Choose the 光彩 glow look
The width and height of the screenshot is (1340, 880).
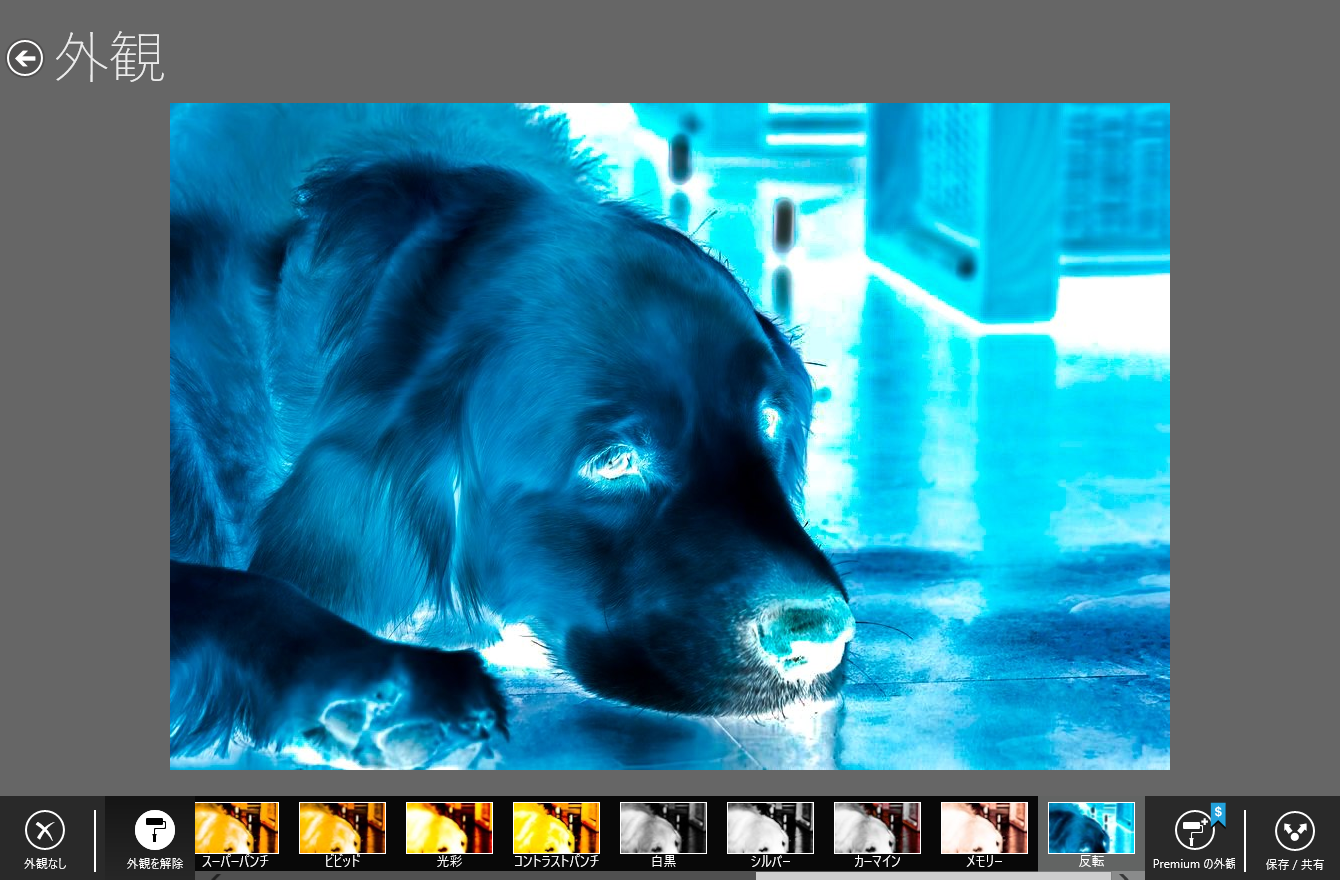(449, 828)
